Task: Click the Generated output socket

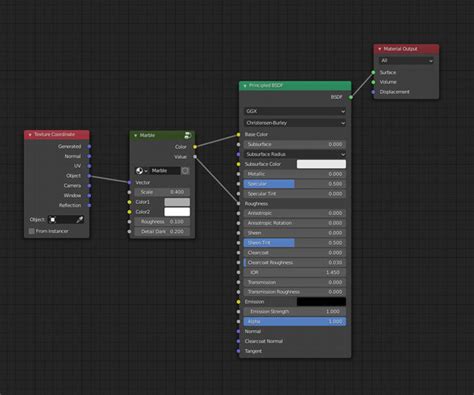Action: pyautogui.click(x=89, y=146)
